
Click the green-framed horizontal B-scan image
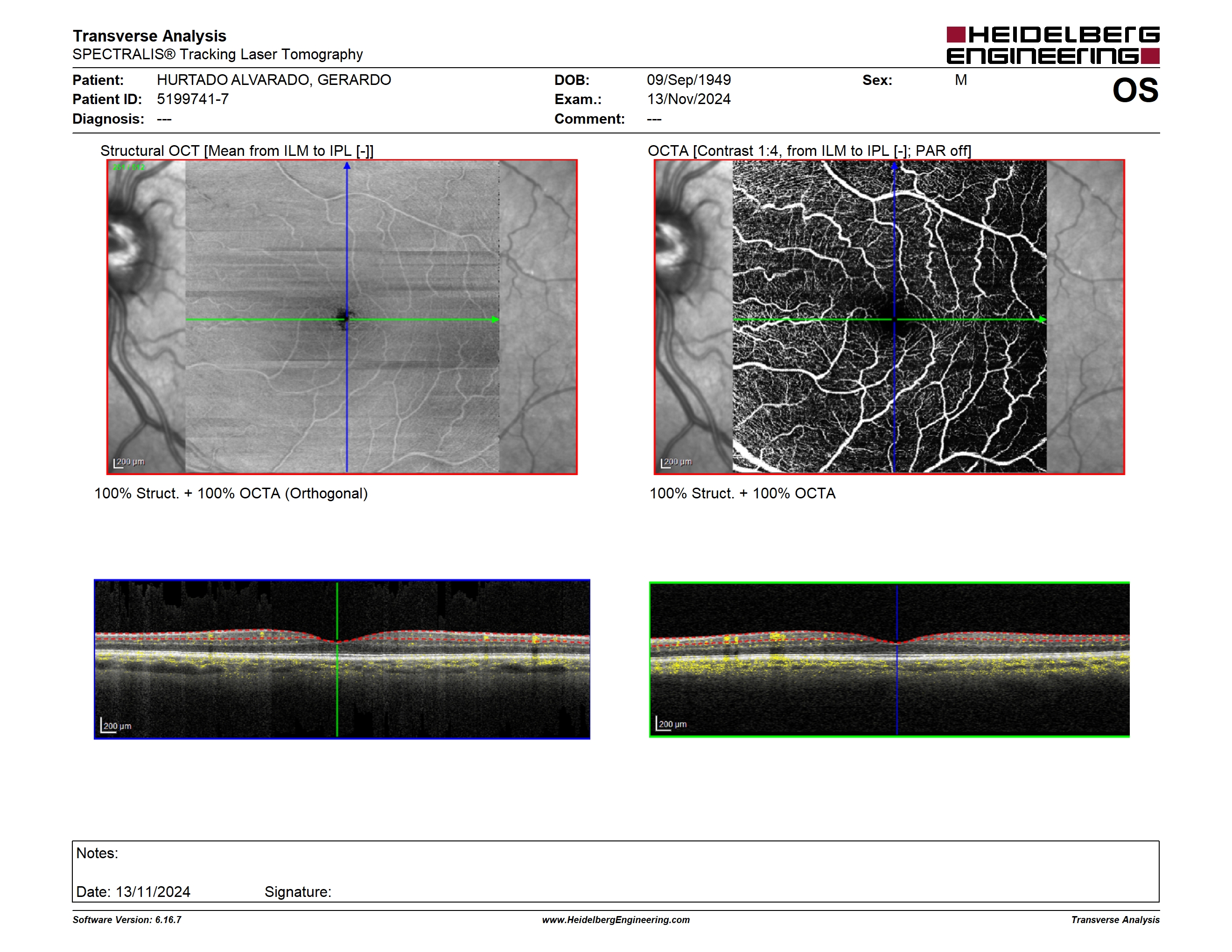coord(889,659)
